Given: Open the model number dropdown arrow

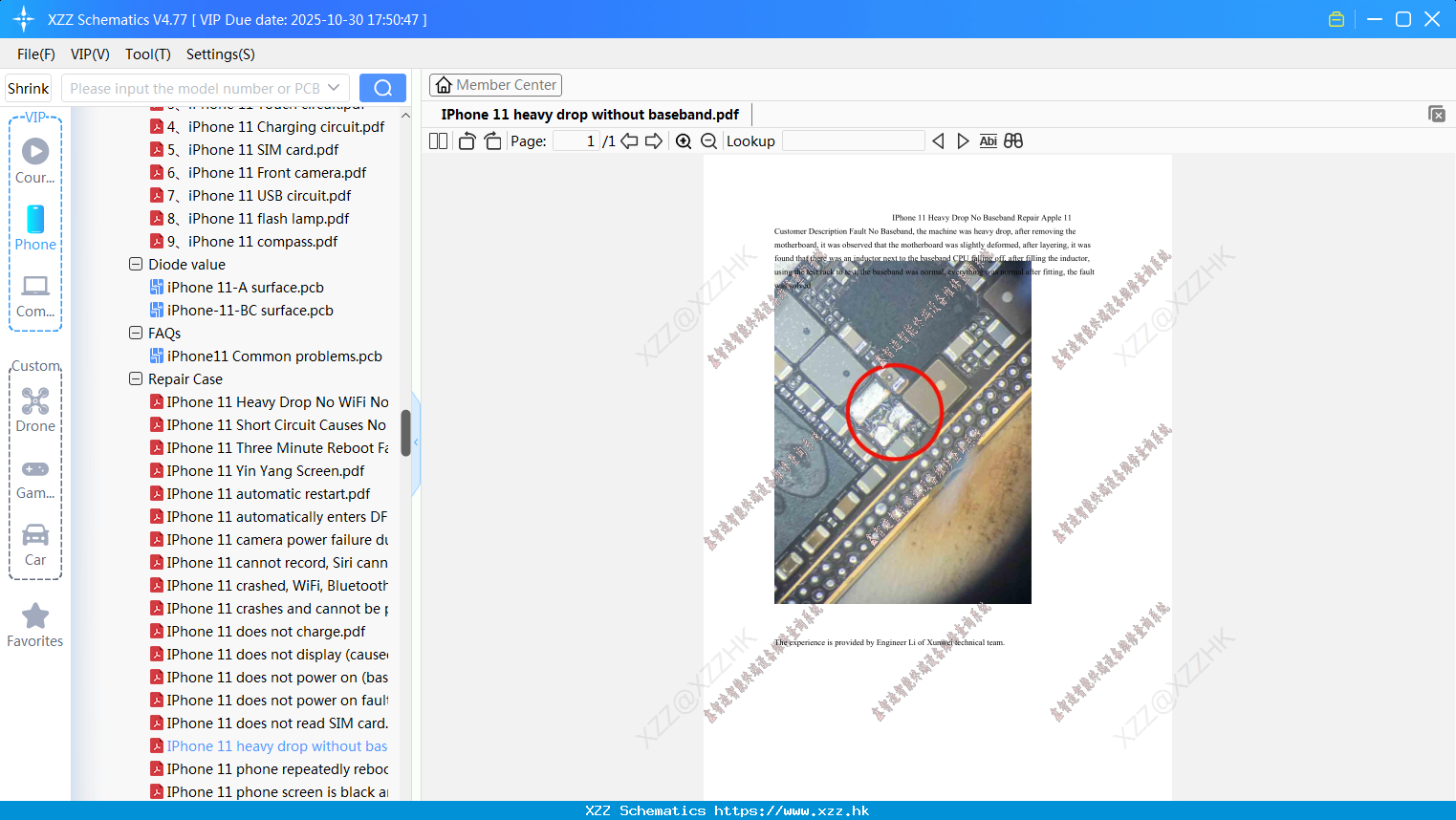Looking at the screenshot, I should 334,88.
